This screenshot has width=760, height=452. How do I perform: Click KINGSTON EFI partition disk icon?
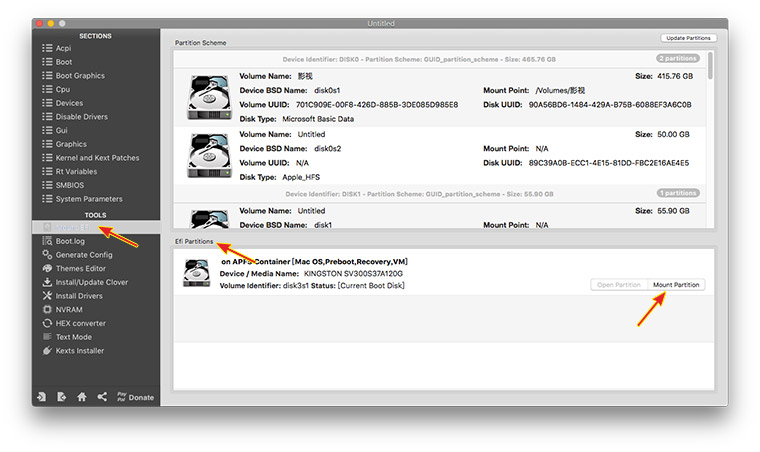(196, 273)
